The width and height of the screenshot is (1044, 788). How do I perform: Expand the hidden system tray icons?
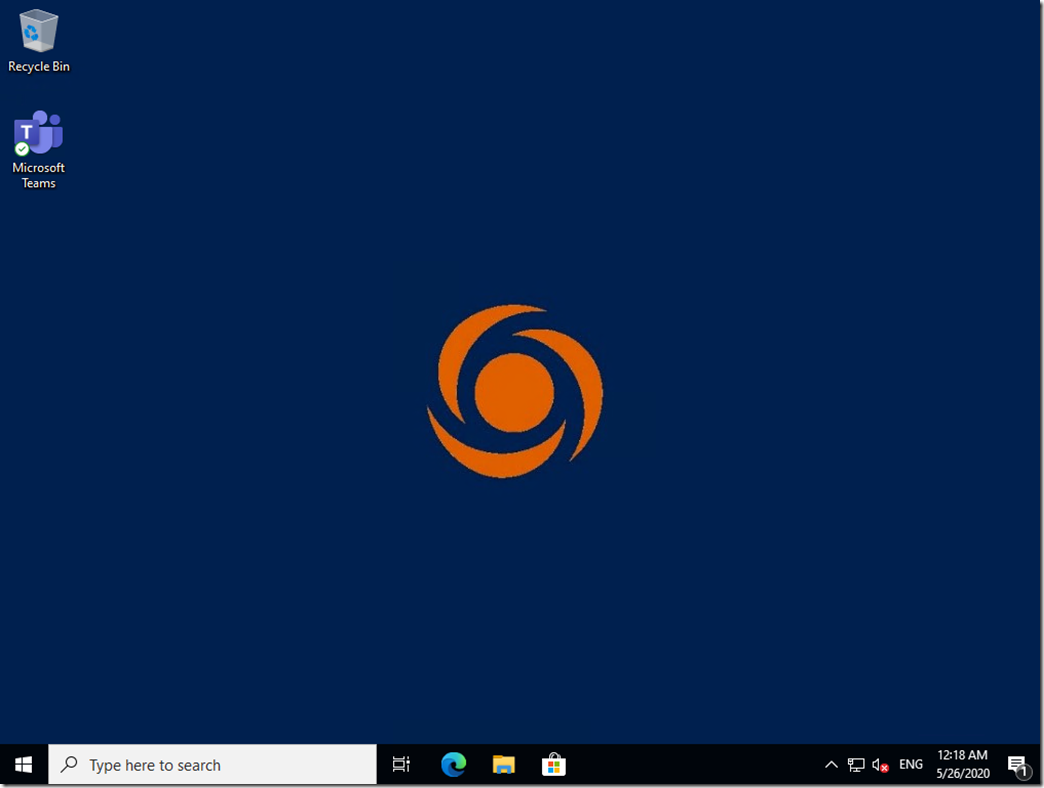click(831, 763)
